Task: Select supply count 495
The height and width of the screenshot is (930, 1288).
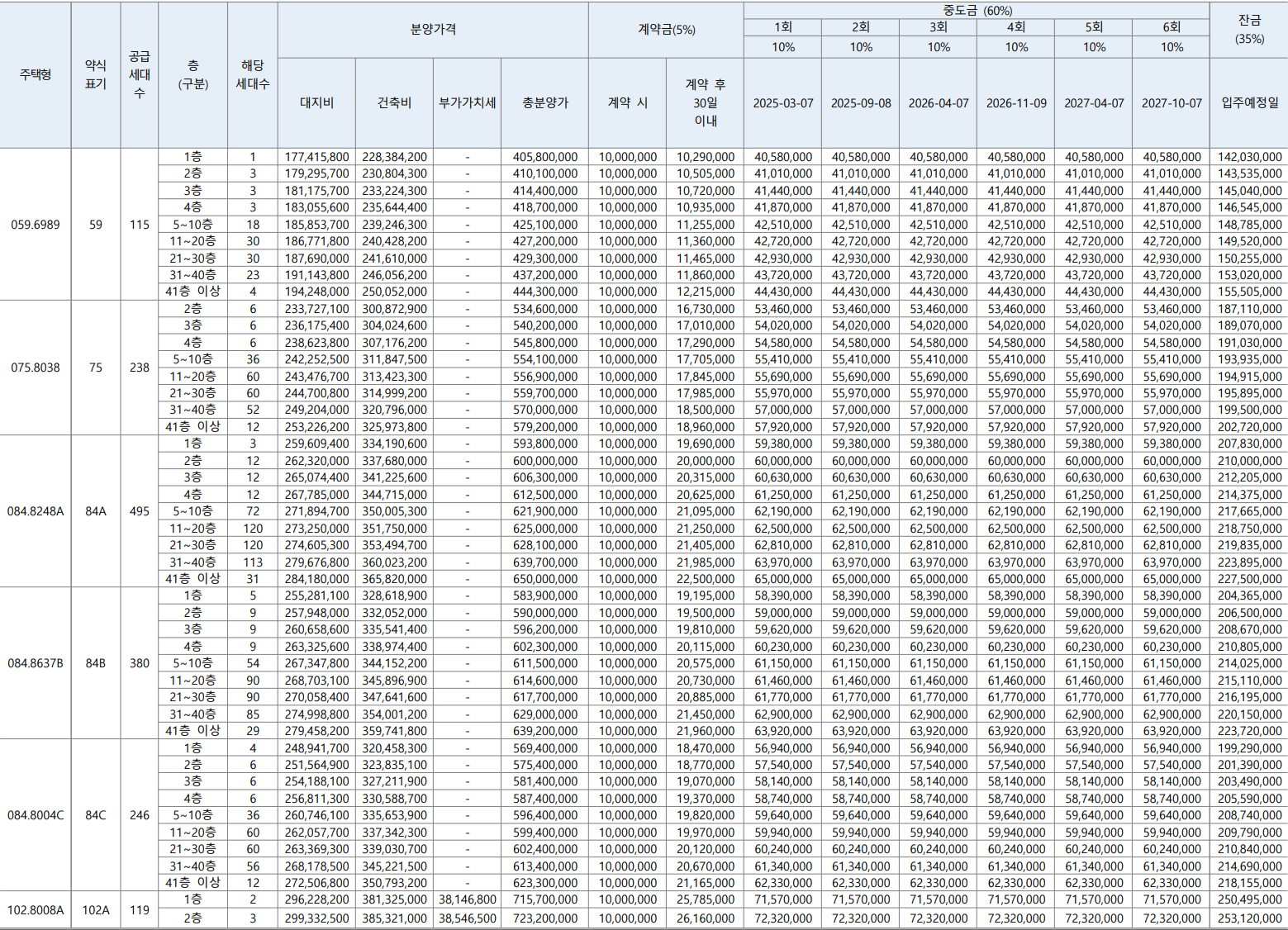Action: pyautogui.click(x=140, y=511)
